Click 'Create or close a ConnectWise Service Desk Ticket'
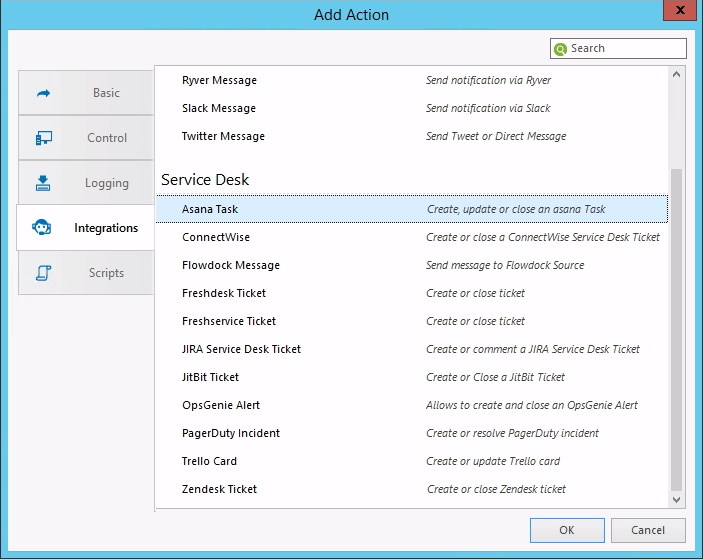Screen dimensions: 703x559 pos(543,237)
